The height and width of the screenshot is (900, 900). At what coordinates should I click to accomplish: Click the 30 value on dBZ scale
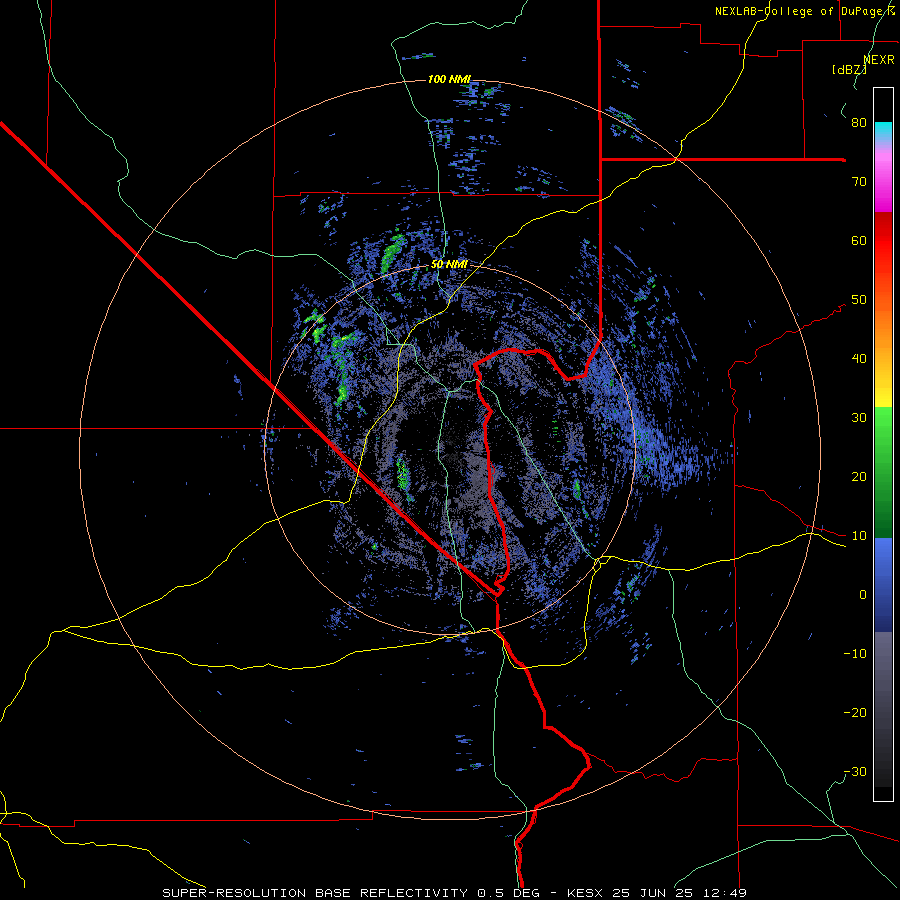click(859, 418)
